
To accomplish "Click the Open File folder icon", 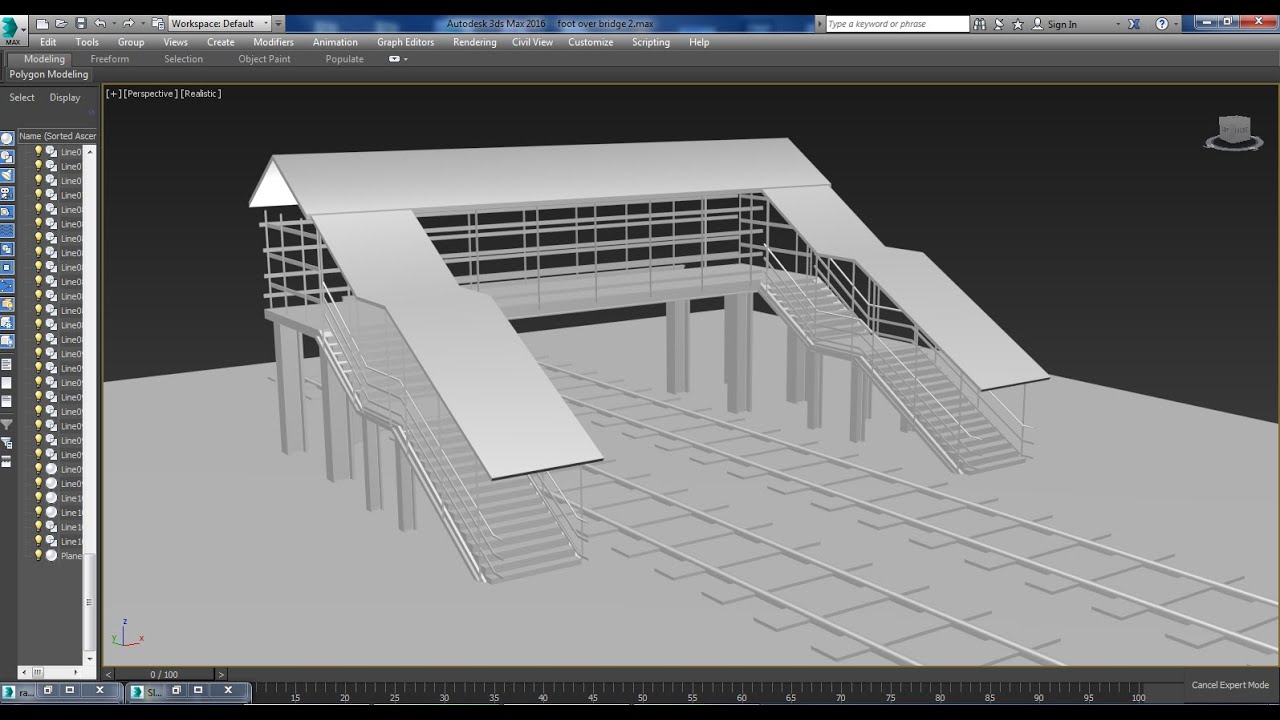I will pos(61,23).
